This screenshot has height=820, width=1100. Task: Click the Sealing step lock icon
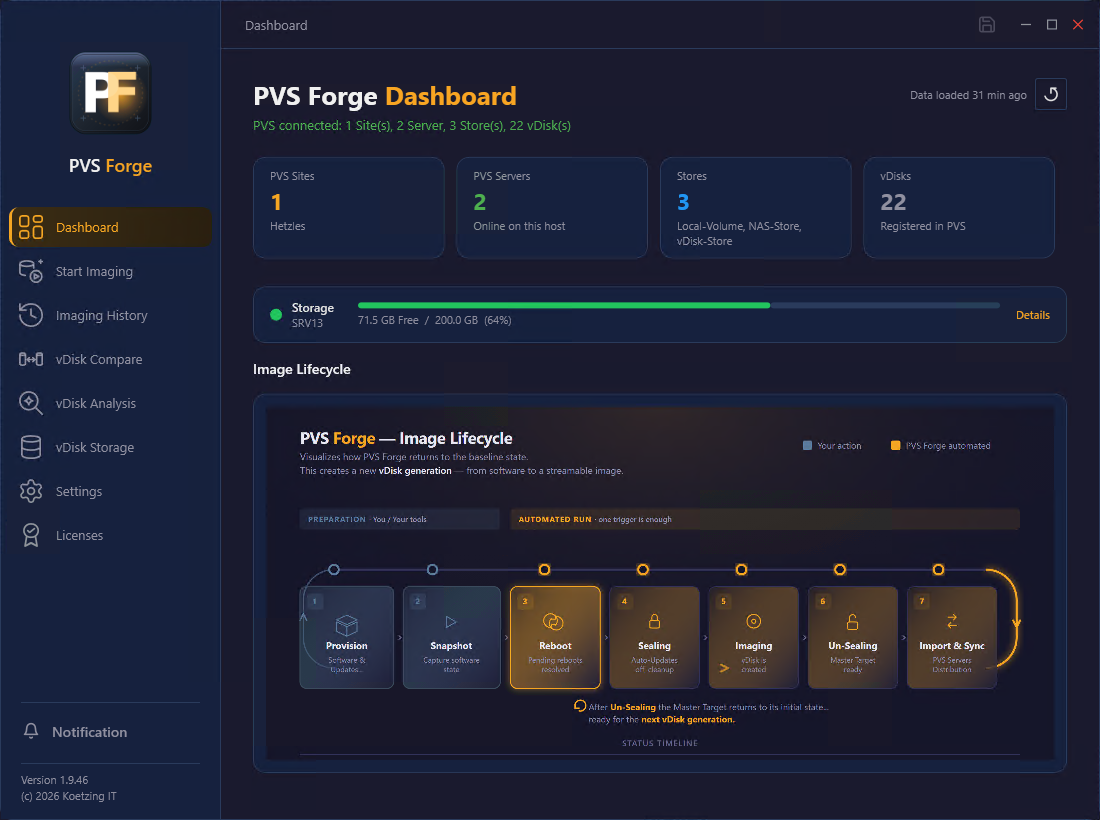pyautogui.click(x=655, y=621)
